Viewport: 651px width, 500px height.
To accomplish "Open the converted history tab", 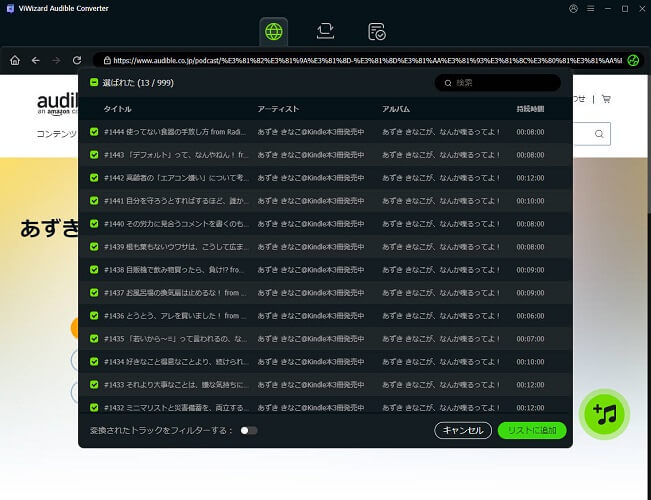I will click(x=377, y=32).
